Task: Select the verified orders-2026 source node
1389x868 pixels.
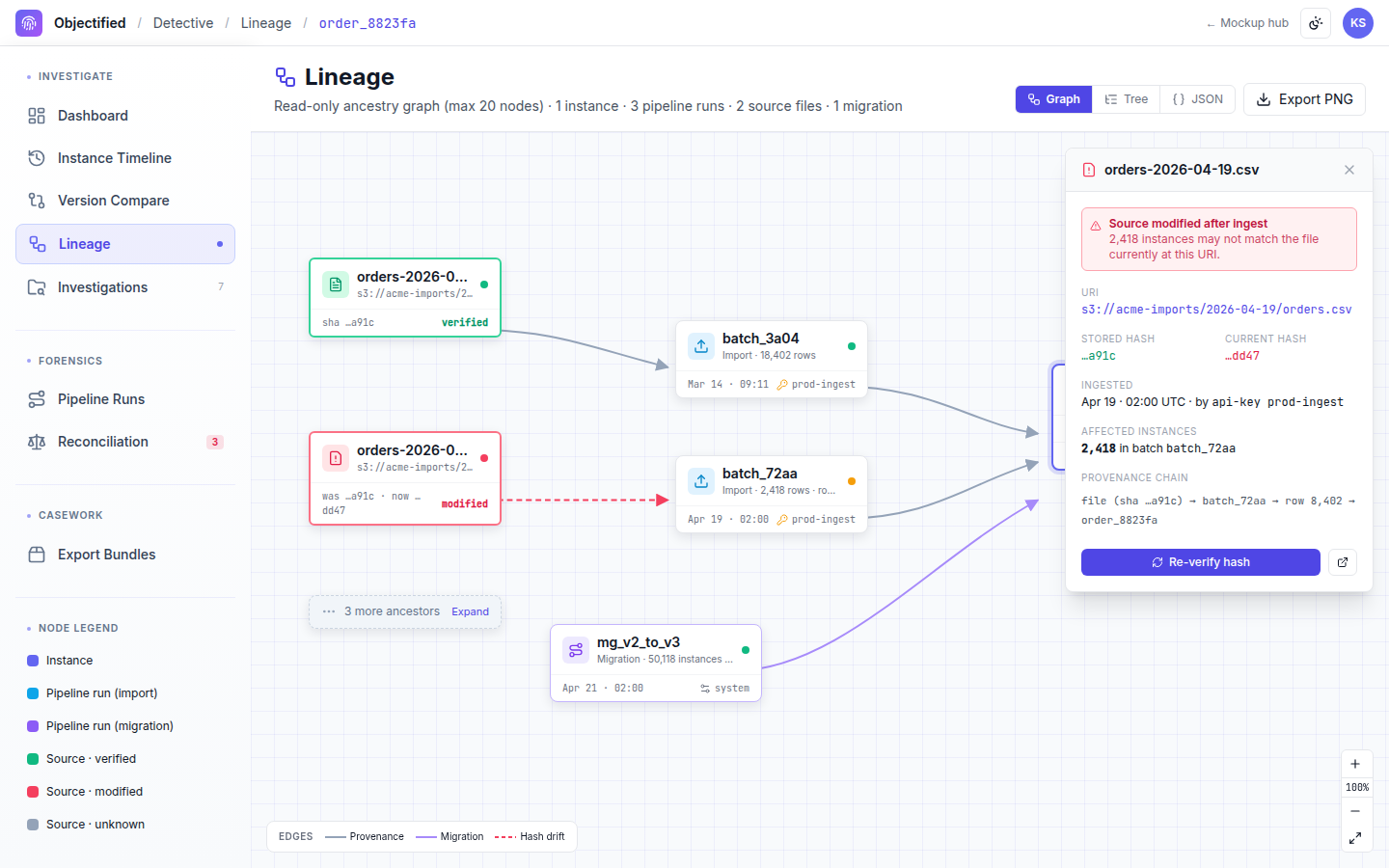Action: tap(405, 297)
